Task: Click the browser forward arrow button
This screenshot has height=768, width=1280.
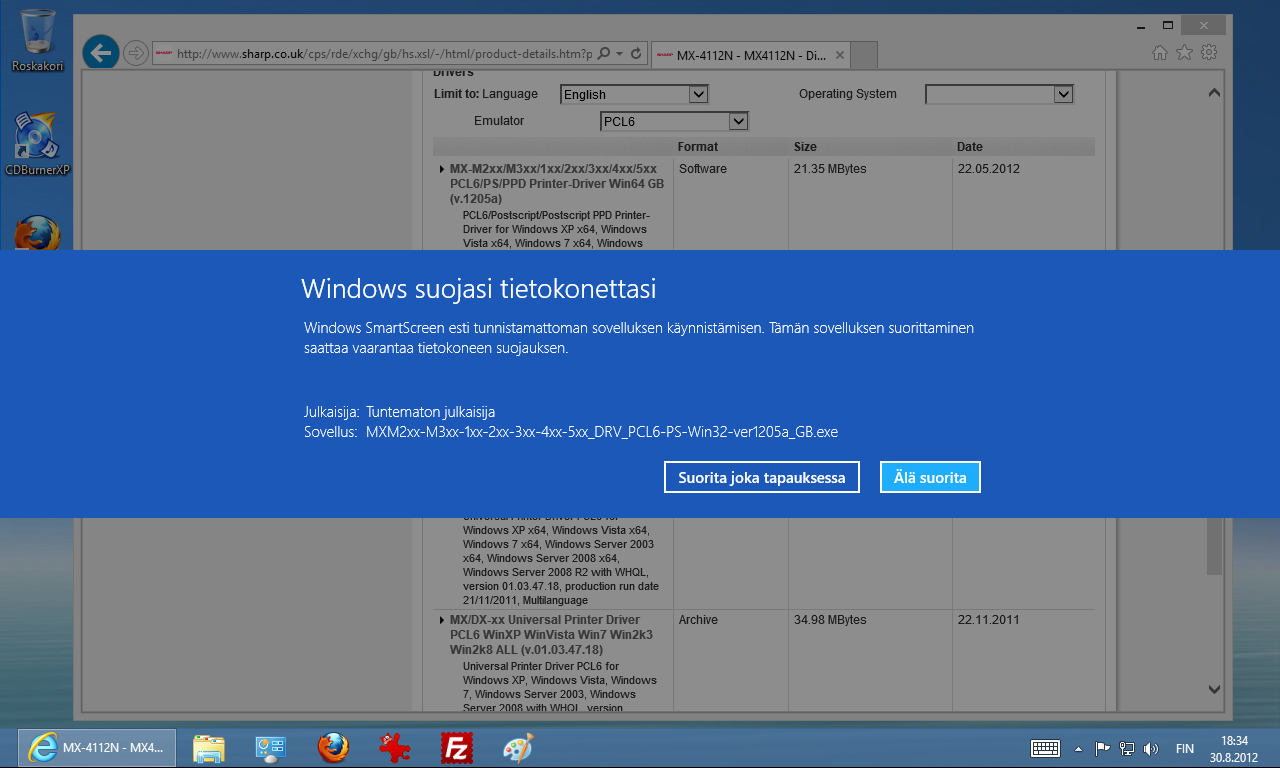Action: coord(135,53)
